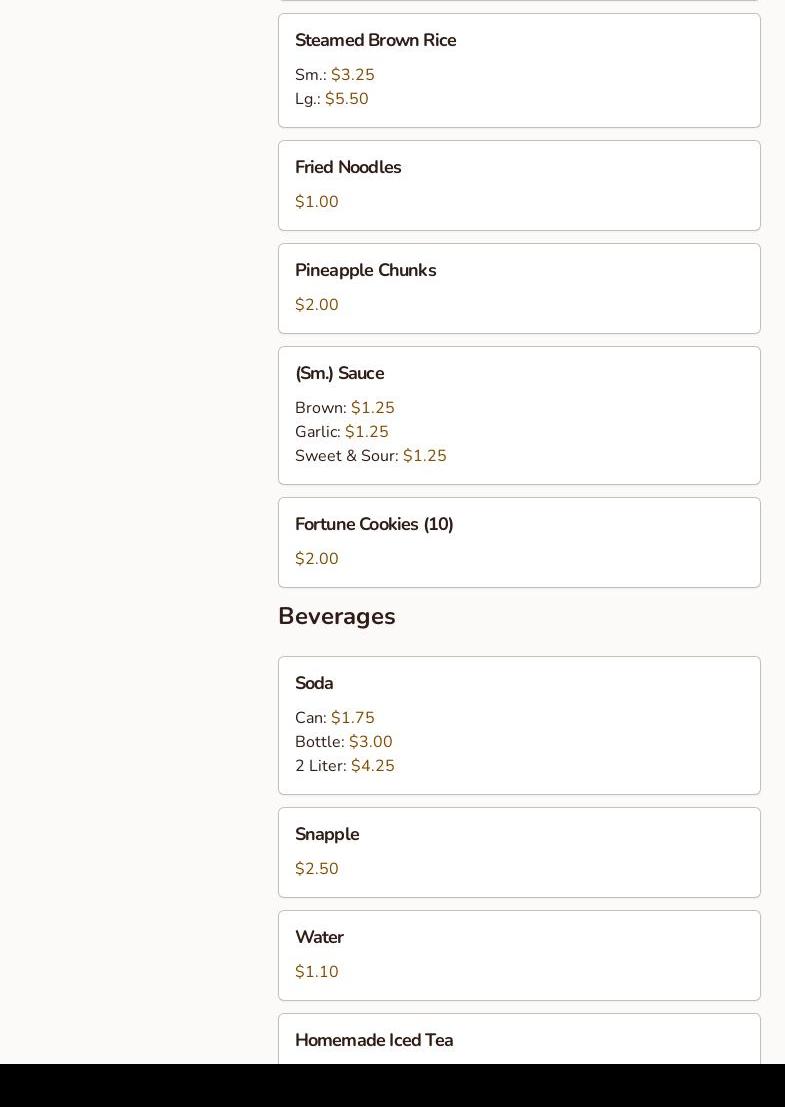Choose the Brown sauce option
The image size is (785, 1107).
click(x=345, y=408)
